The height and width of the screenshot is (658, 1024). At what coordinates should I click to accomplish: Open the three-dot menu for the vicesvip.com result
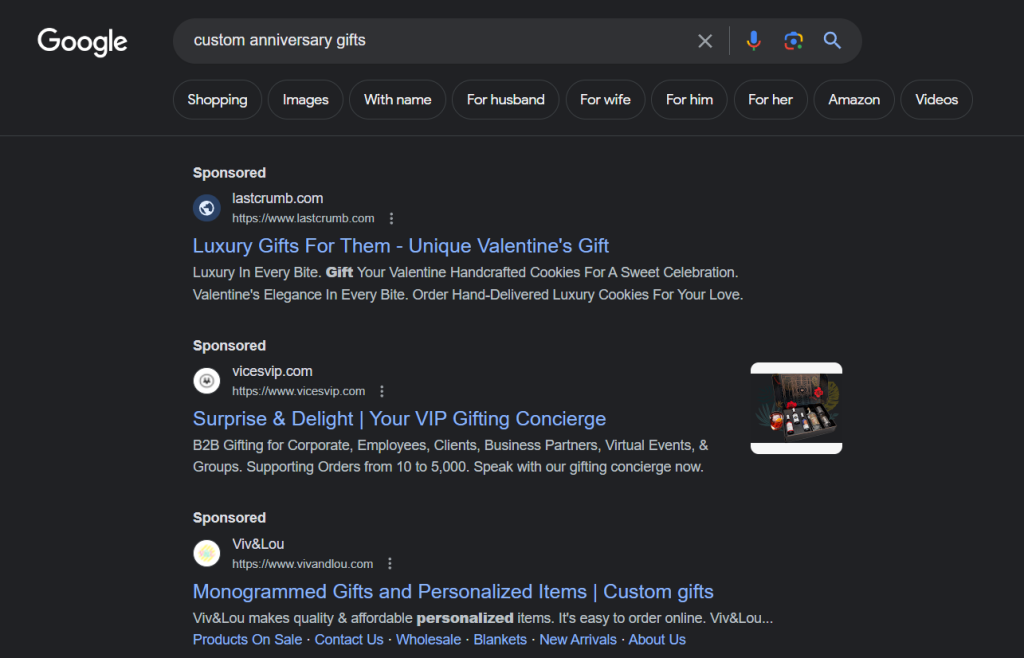pos(381,391)
